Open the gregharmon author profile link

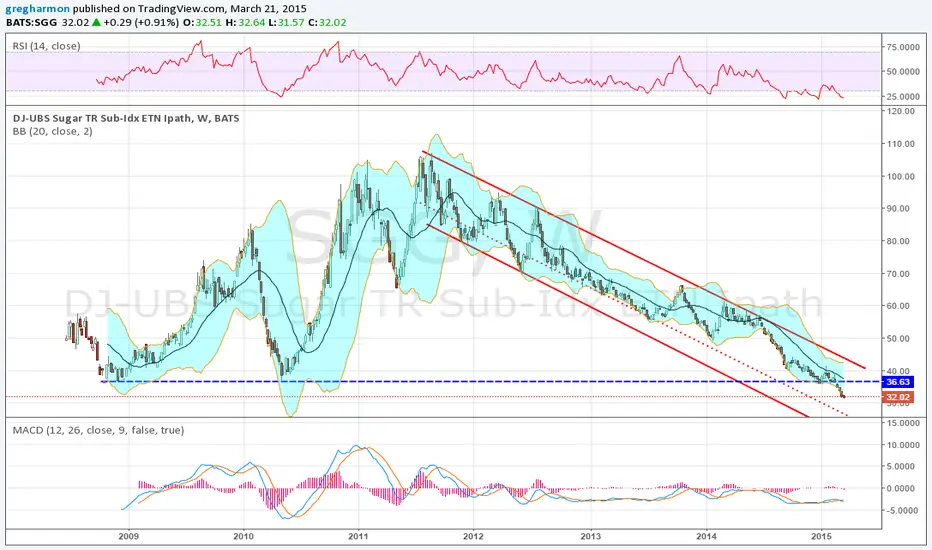[37, 9]
